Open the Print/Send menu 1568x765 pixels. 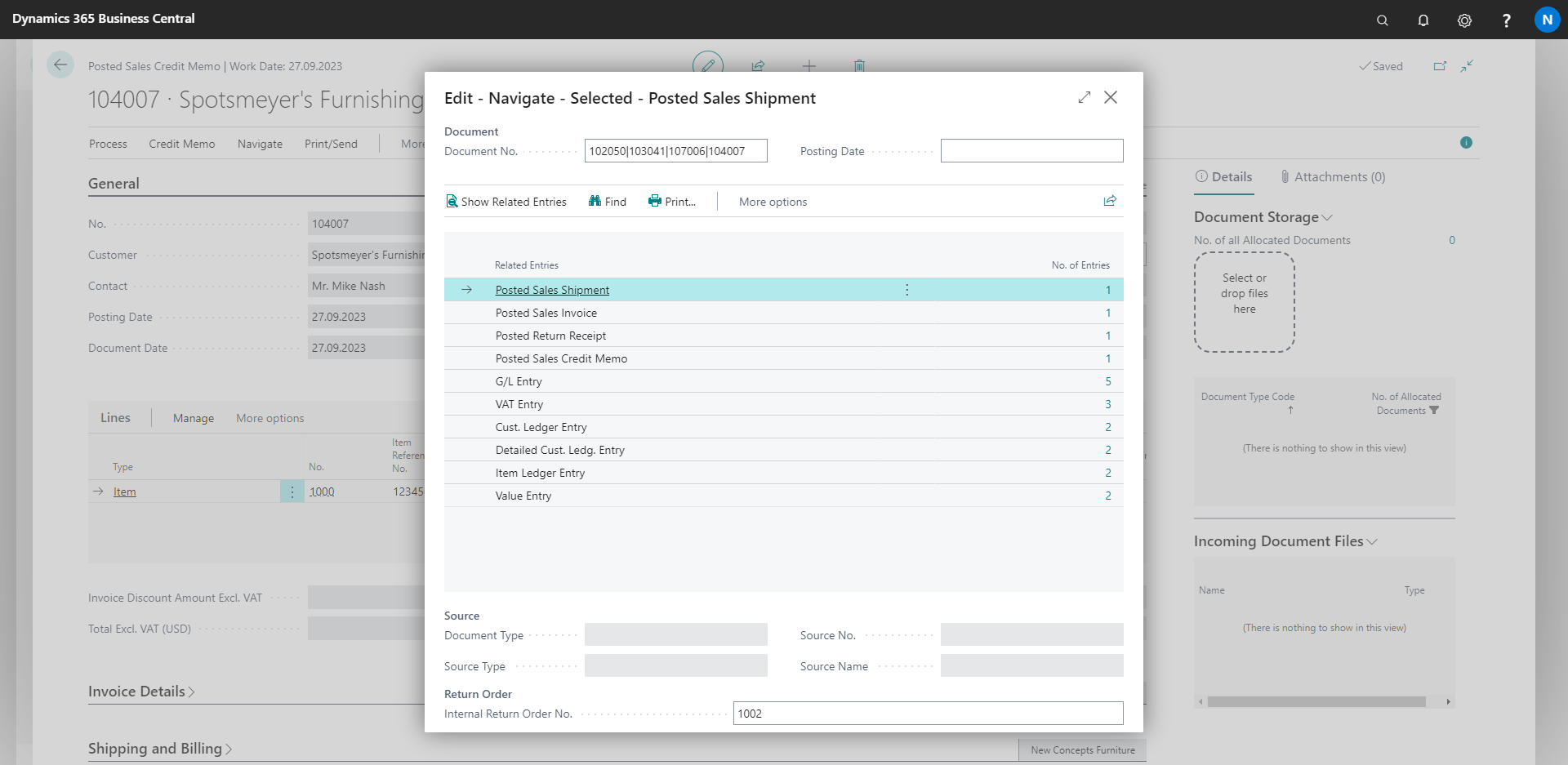click(x=331, y=144)
